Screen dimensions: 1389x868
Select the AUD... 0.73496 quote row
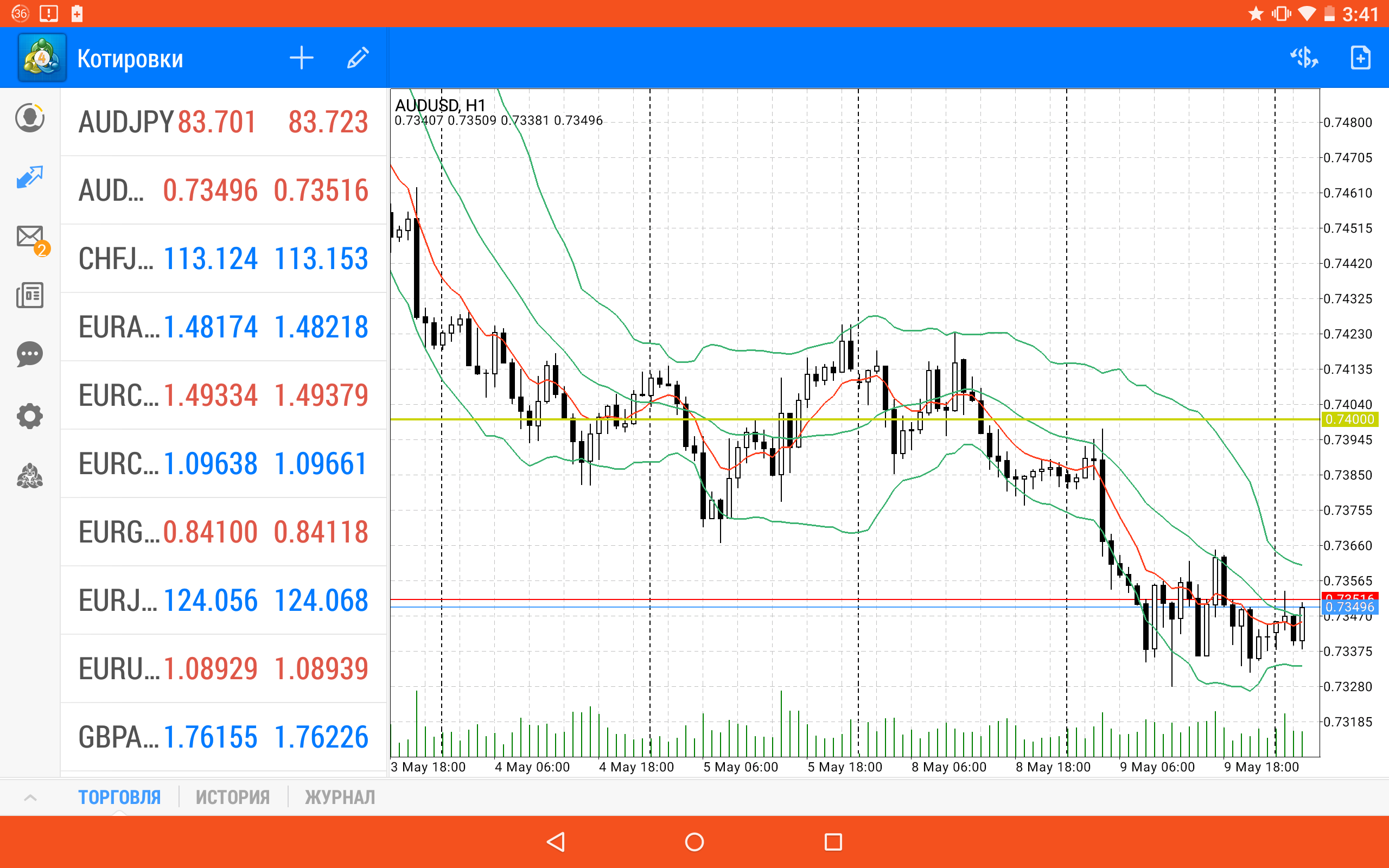(x=224, y=190)
